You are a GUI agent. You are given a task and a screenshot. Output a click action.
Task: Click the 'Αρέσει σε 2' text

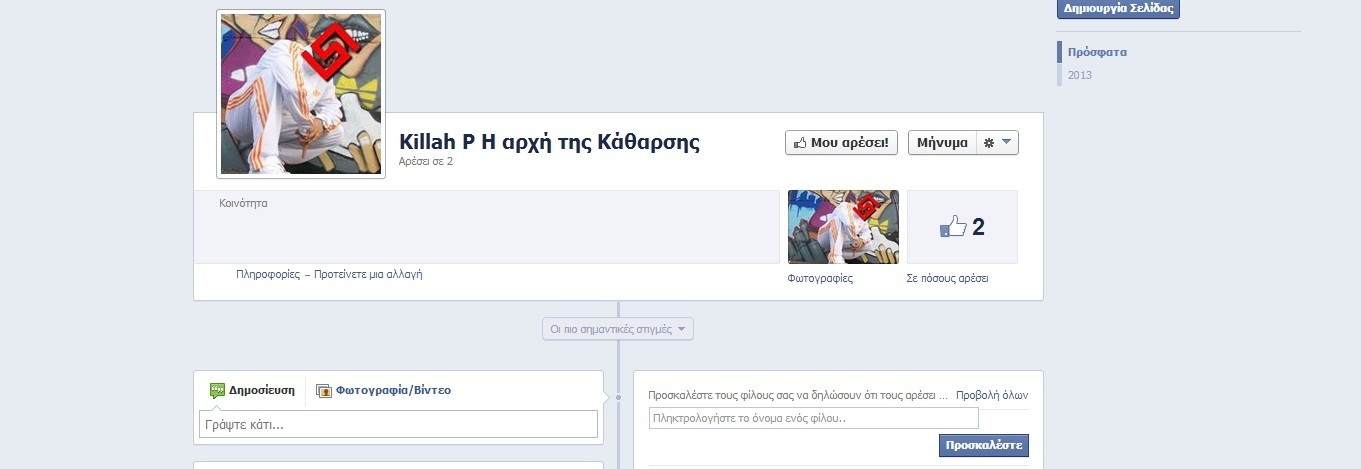(x=426, y=161)
